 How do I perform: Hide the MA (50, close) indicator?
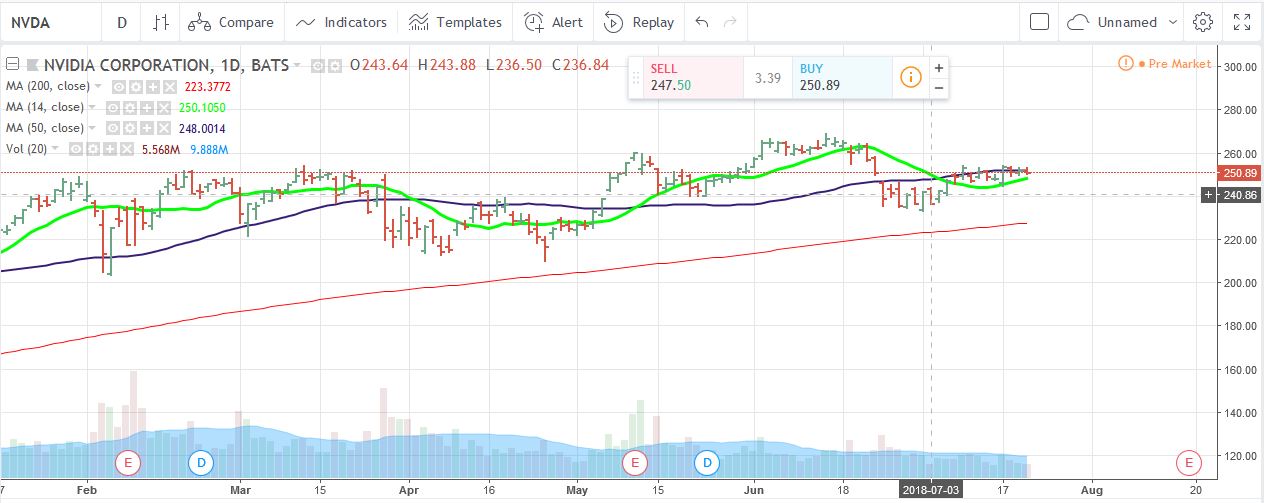coord(113,128)
